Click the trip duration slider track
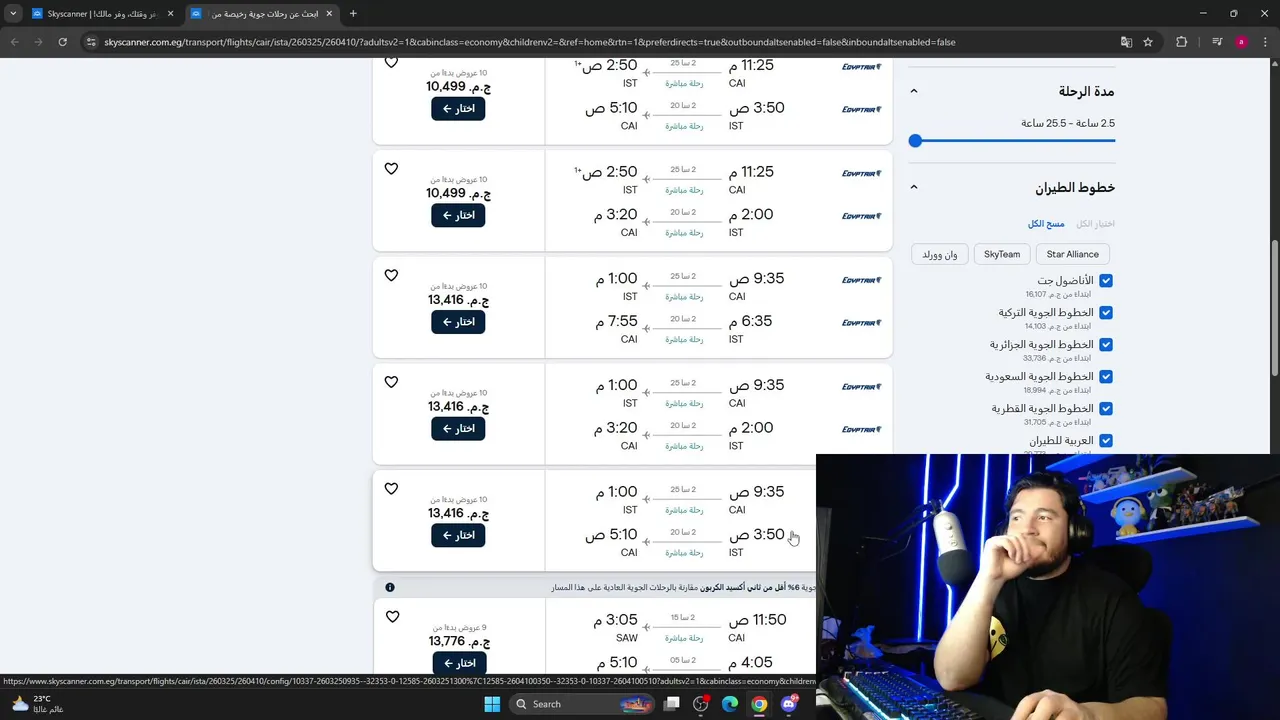Image resolution: width=1280 pixels, height=720 pixels. 1015,141
